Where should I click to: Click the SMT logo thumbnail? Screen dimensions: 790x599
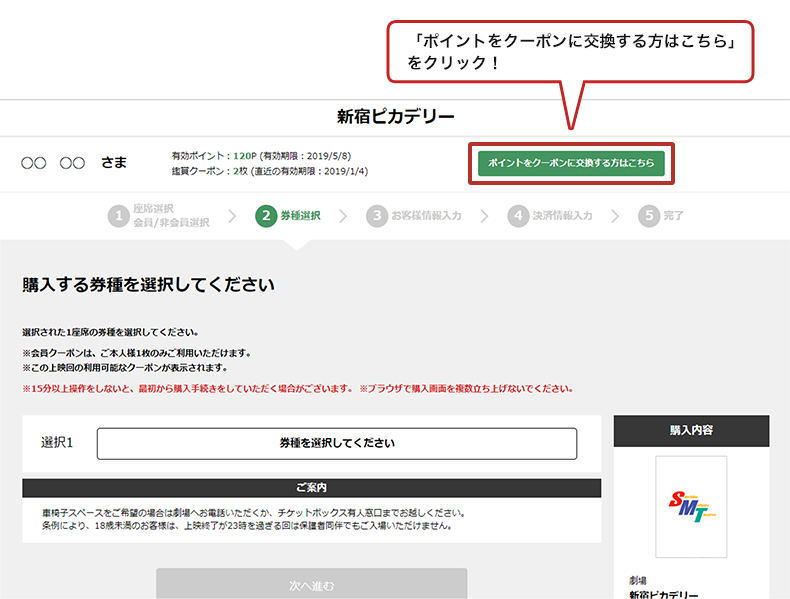(x=691, y=508)
